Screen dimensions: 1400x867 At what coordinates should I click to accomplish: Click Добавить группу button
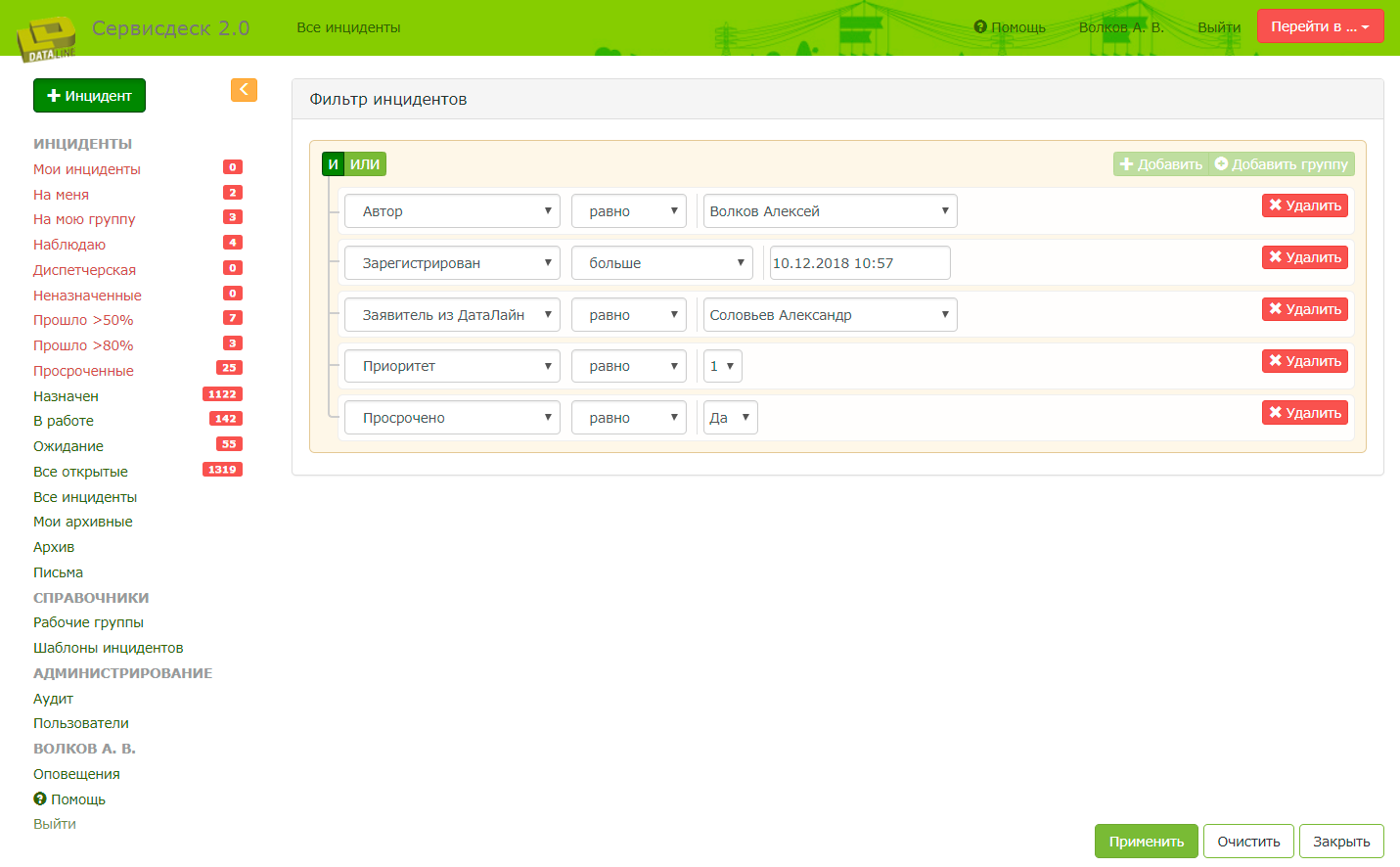point(1282,164)
